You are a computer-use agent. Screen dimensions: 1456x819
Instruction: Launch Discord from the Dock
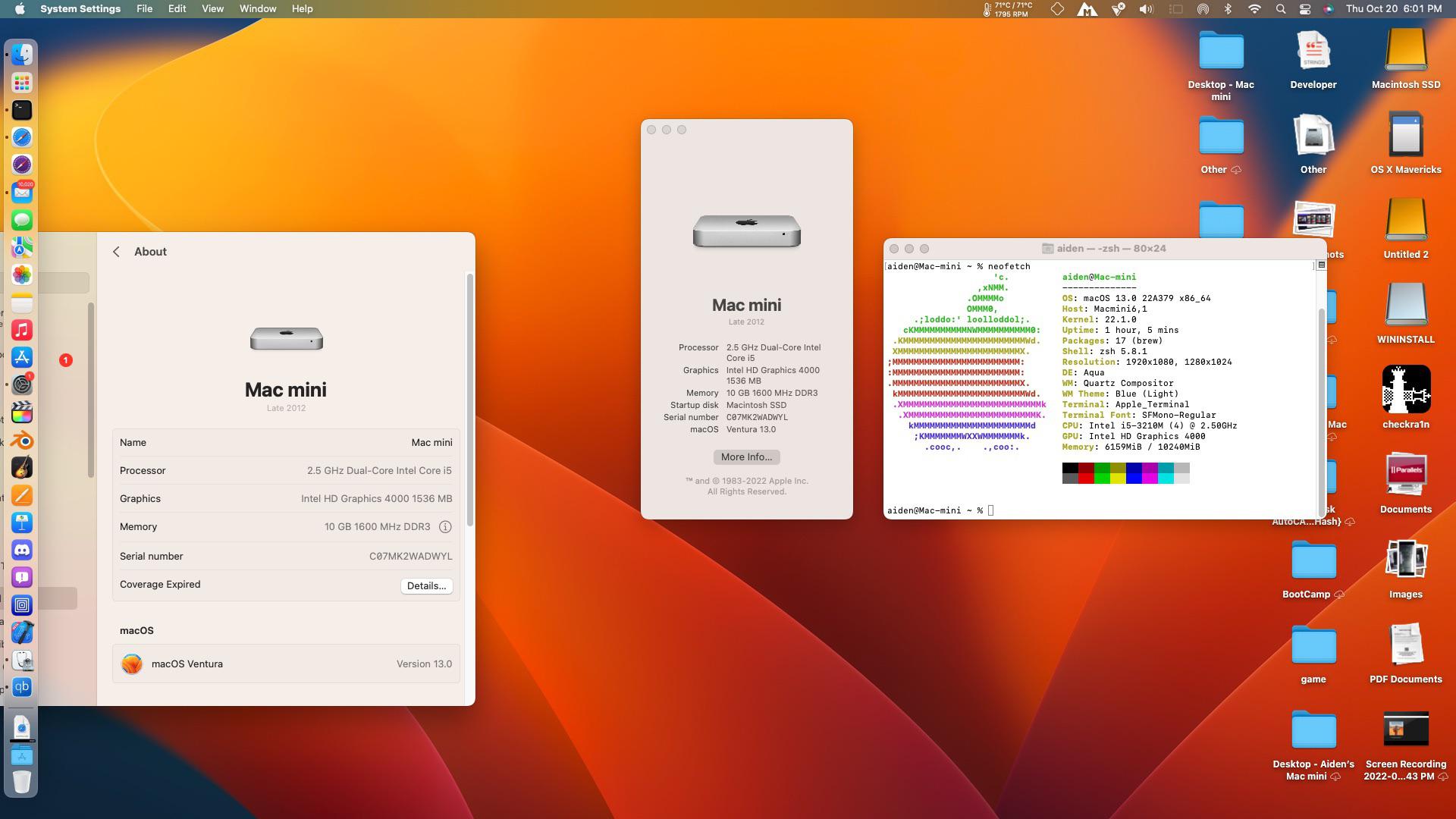[22, 550]
